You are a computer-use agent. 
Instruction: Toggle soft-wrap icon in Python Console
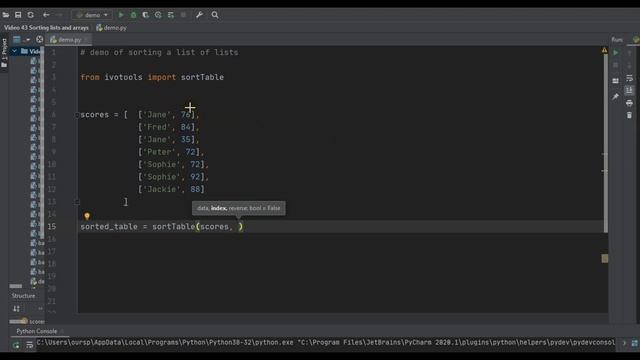[x=29, y=345]
